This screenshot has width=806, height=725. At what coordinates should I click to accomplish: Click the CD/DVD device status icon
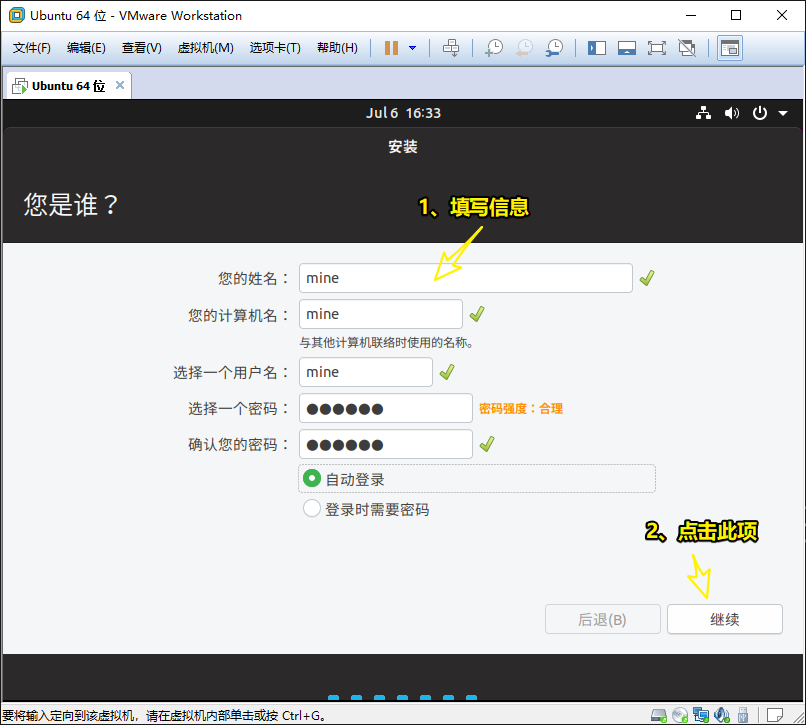[x=680, y=715]
